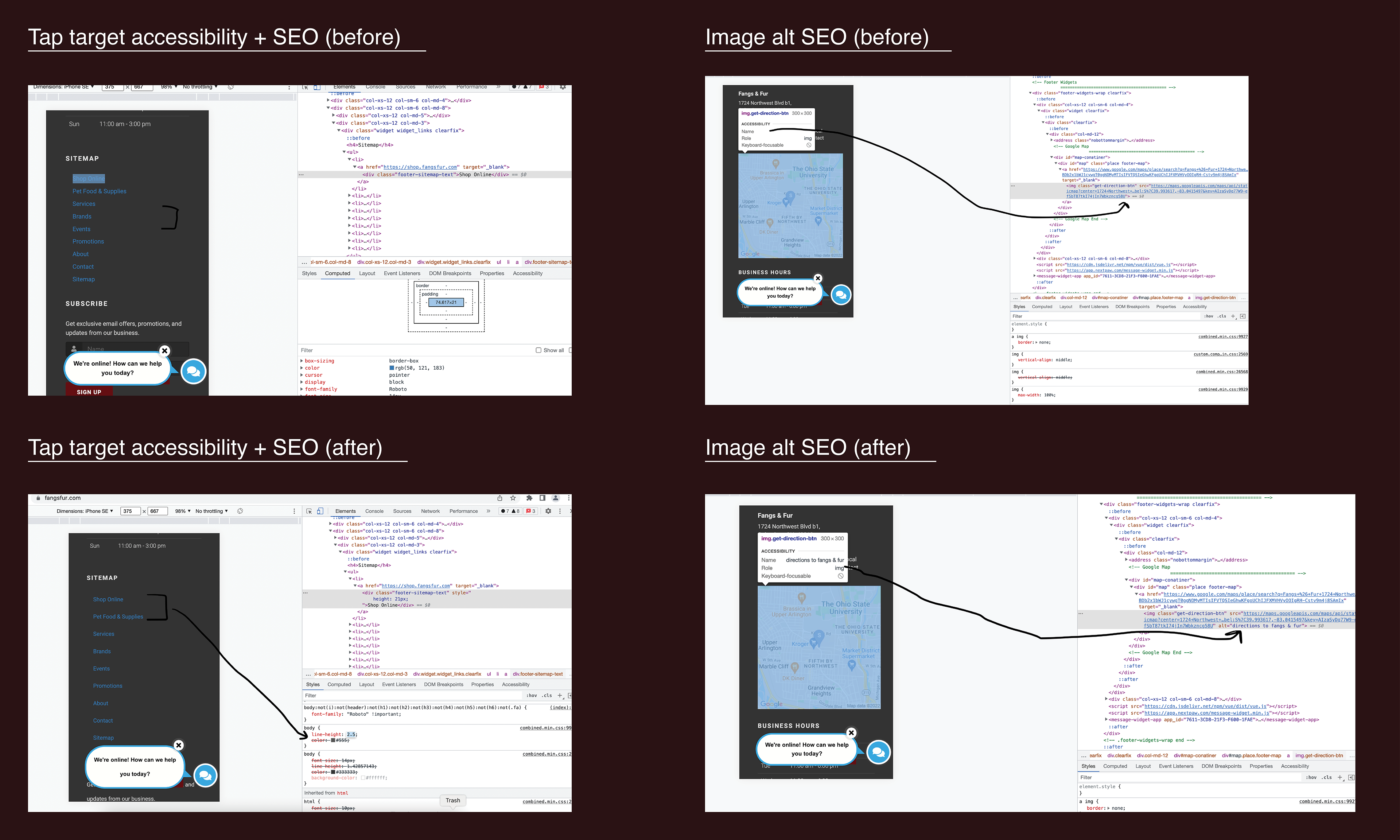Click #555 color swatch in Tap target (after) Styles

[333, 740]
